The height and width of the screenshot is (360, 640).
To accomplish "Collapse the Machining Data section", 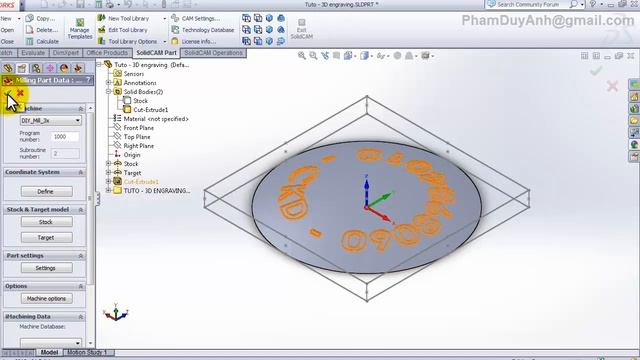I will click(x=80, y=317).
